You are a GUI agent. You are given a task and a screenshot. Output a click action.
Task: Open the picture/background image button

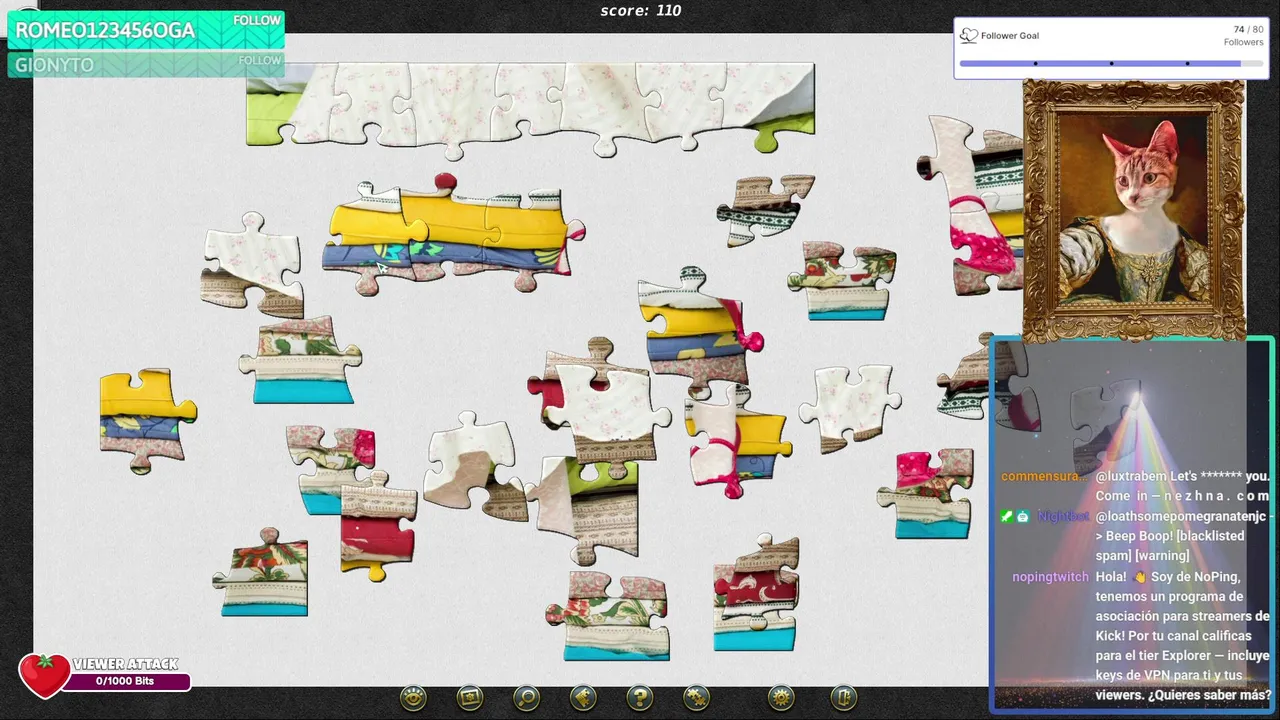pos(470,698)
